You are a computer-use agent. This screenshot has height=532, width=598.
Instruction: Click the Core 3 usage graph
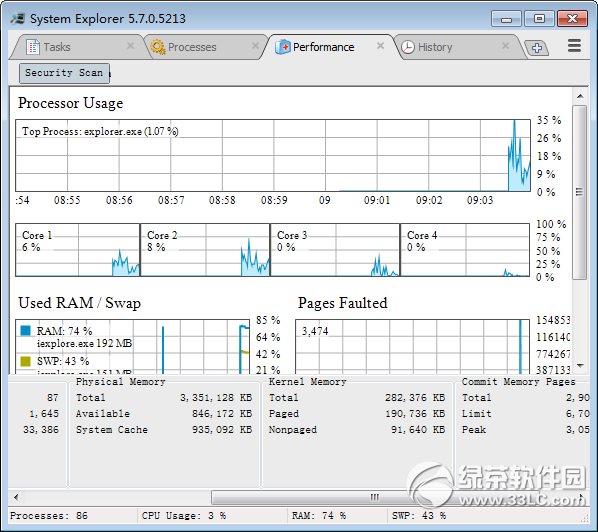point(335,250)
